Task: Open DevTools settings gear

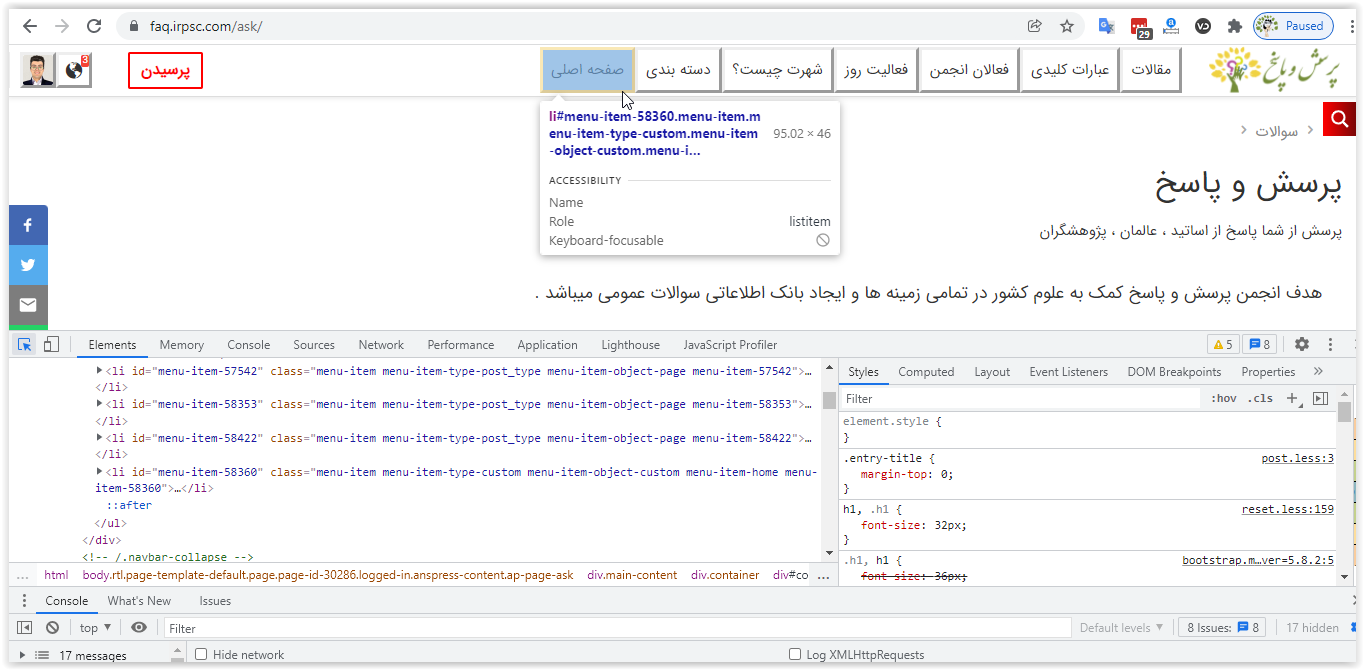Action: 1301,345
